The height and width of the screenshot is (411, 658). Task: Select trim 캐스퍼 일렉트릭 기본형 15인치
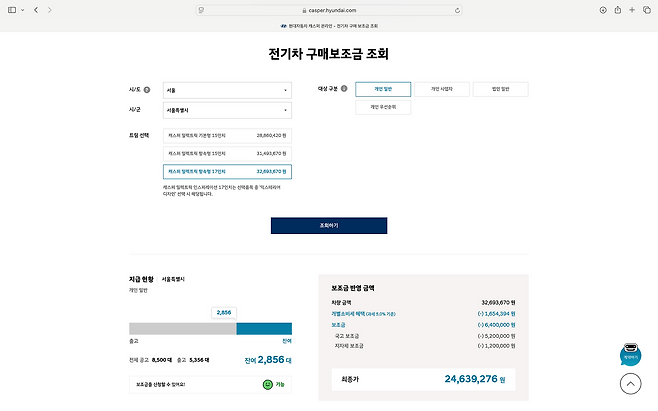point(227,133)
